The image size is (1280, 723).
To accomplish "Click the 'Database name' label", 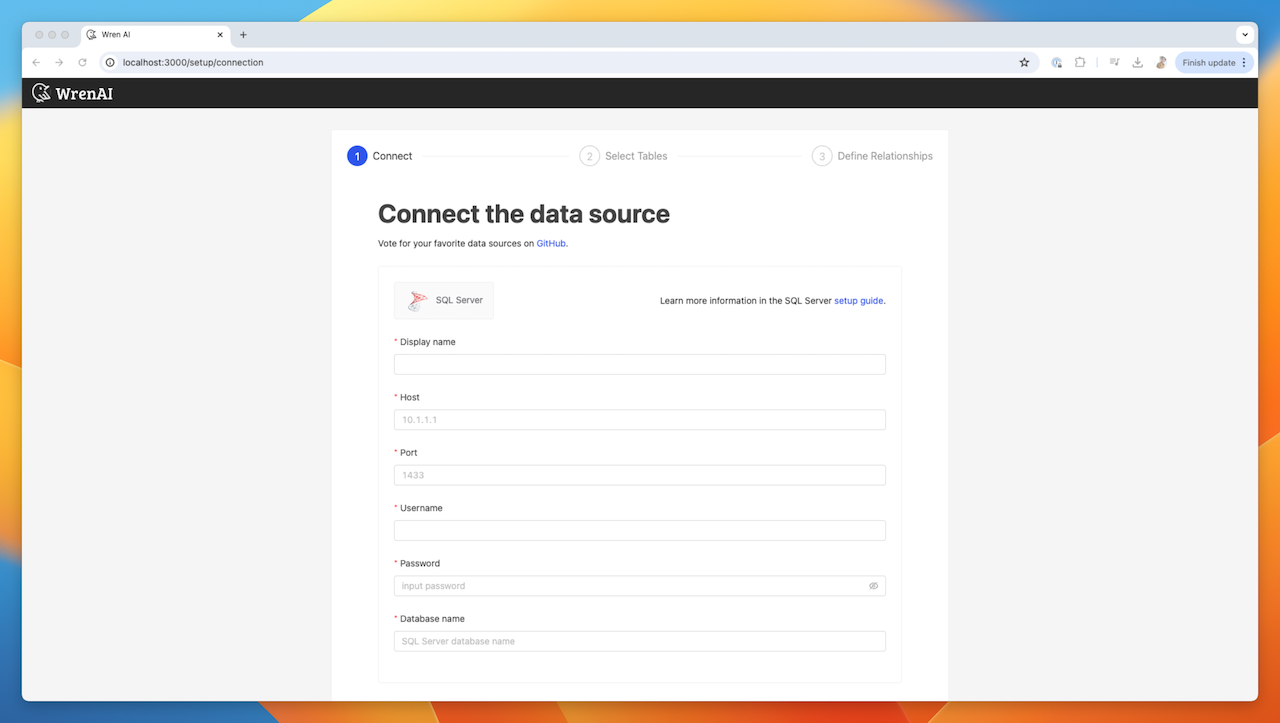I will (432, 619).
